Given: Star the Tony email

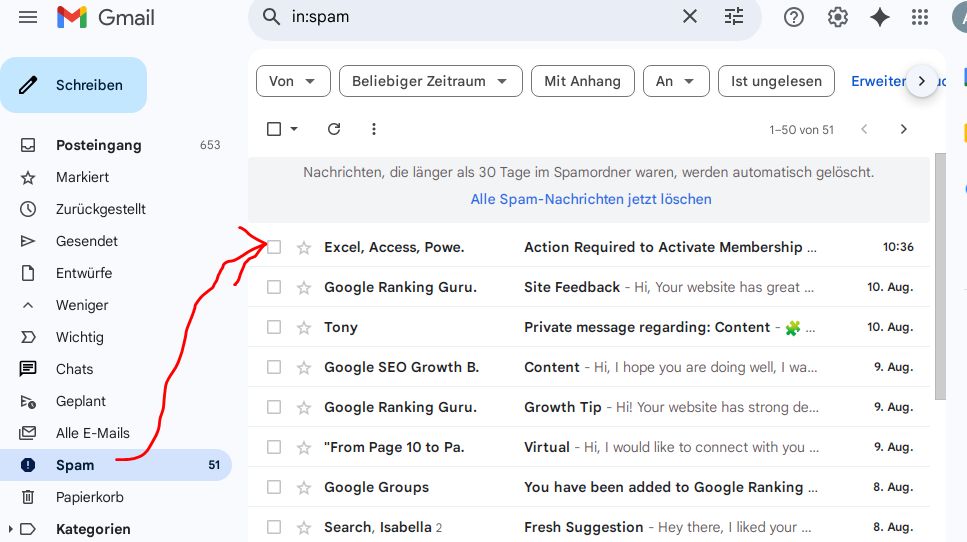Looking at the screenshot, I should pos(303,328).
